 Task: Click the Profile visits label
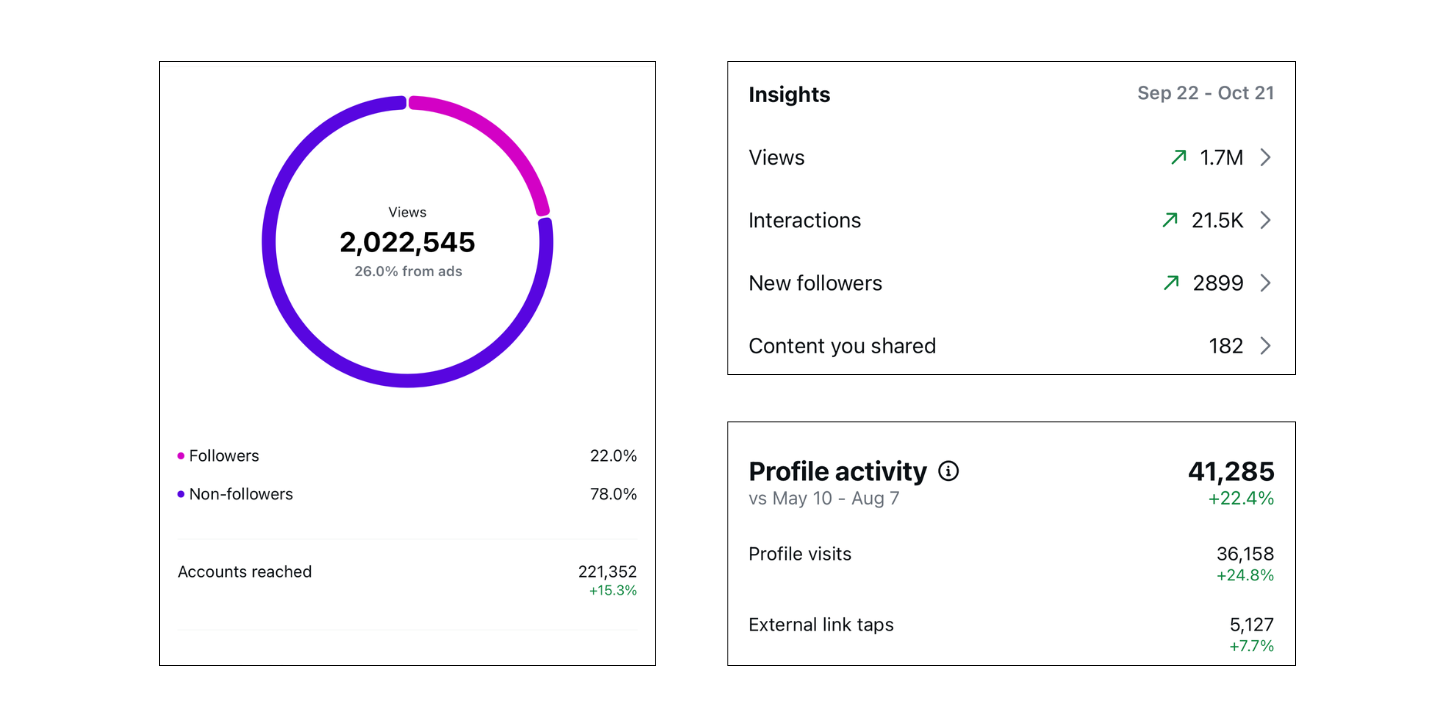(800, 554)
